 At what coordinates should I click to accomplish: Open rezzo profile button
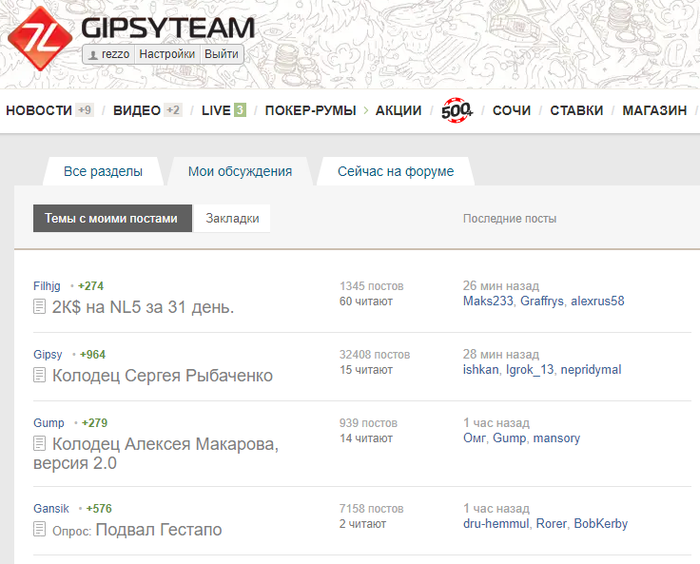108,54
